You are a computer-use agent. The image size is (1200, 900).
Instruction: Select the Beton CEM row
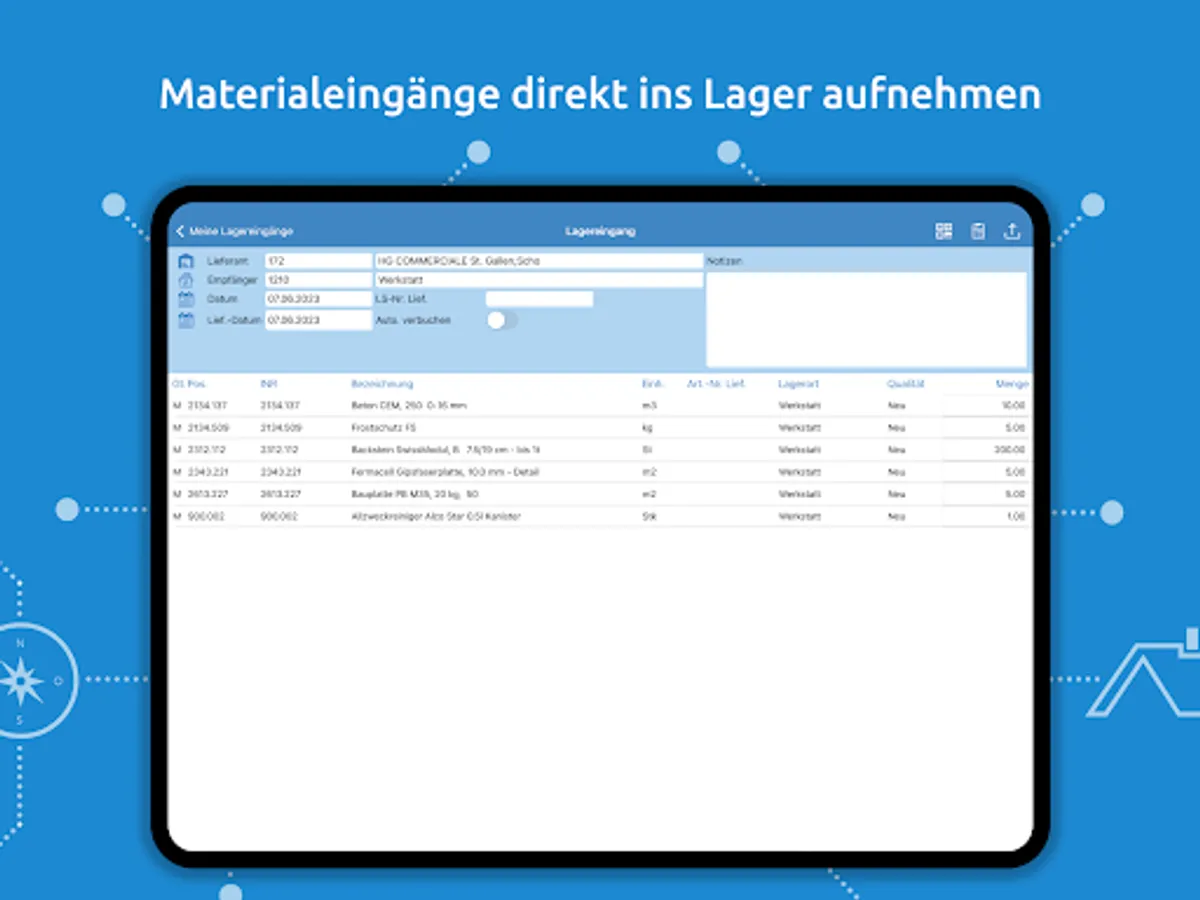click(x=600, y=406)
